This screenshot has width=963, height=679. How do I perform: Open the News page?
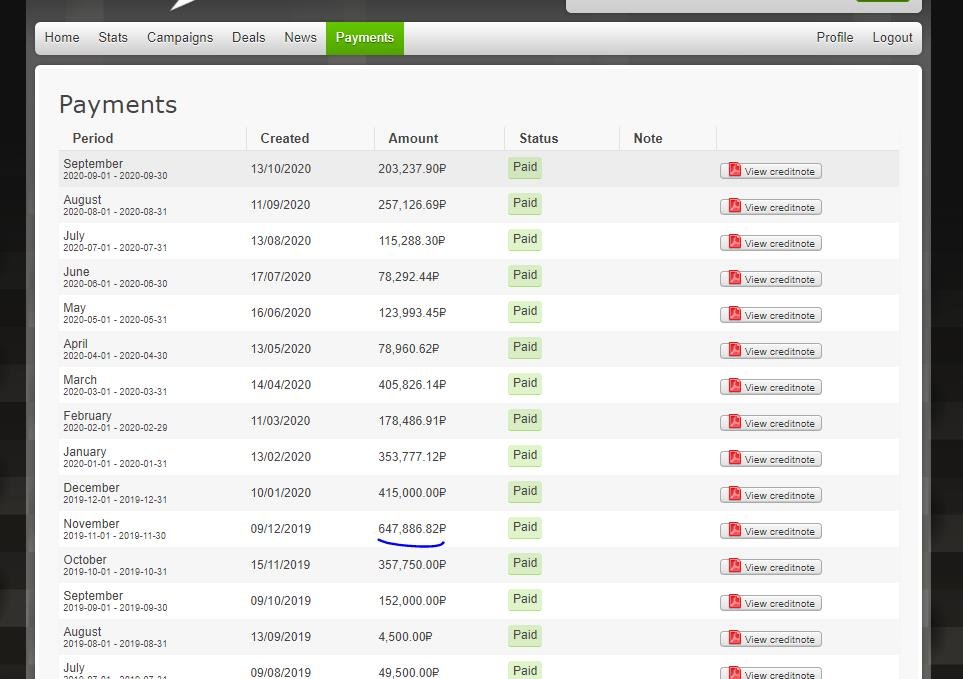pyautogui.click(x=300, y=38)
